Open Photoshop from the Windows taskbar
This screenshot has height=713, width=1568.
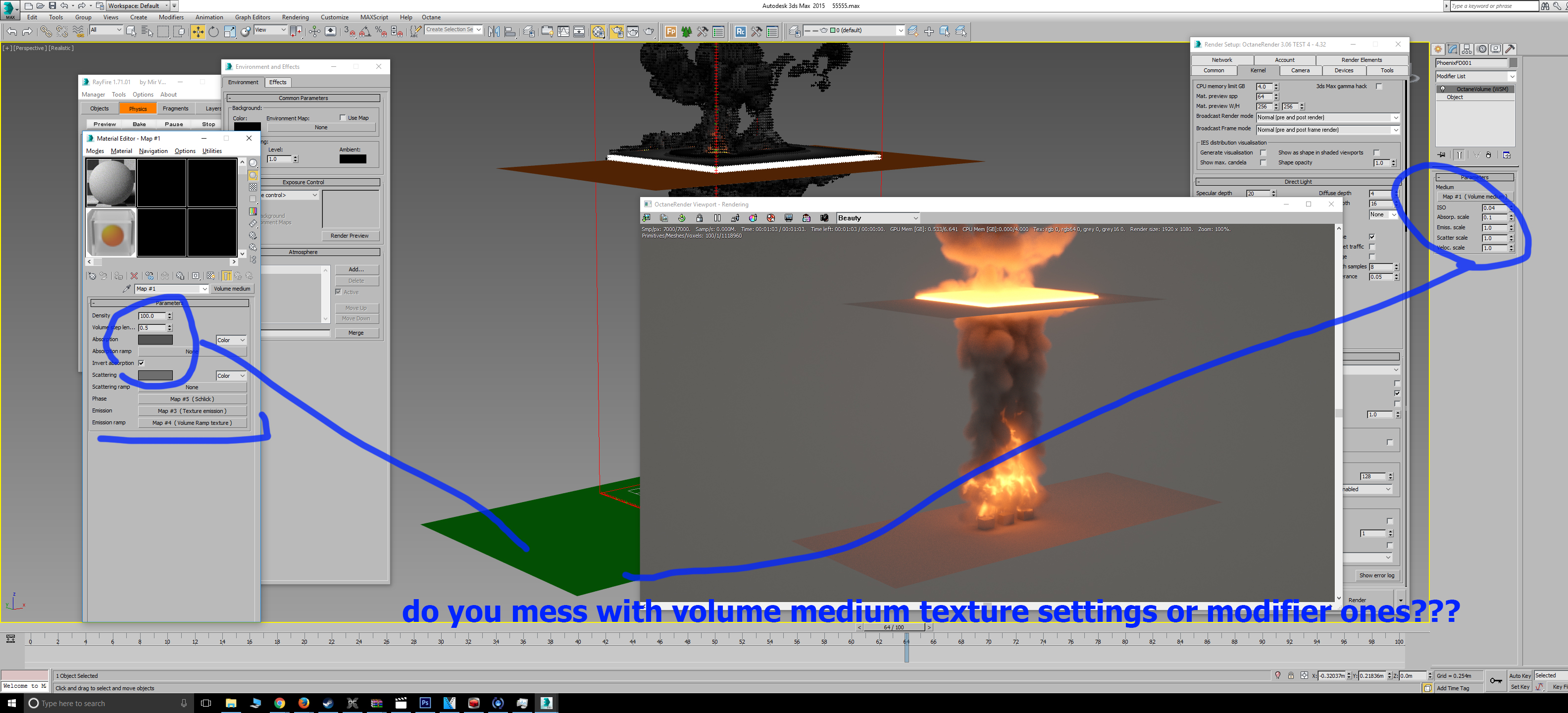[x=425, y=703]
